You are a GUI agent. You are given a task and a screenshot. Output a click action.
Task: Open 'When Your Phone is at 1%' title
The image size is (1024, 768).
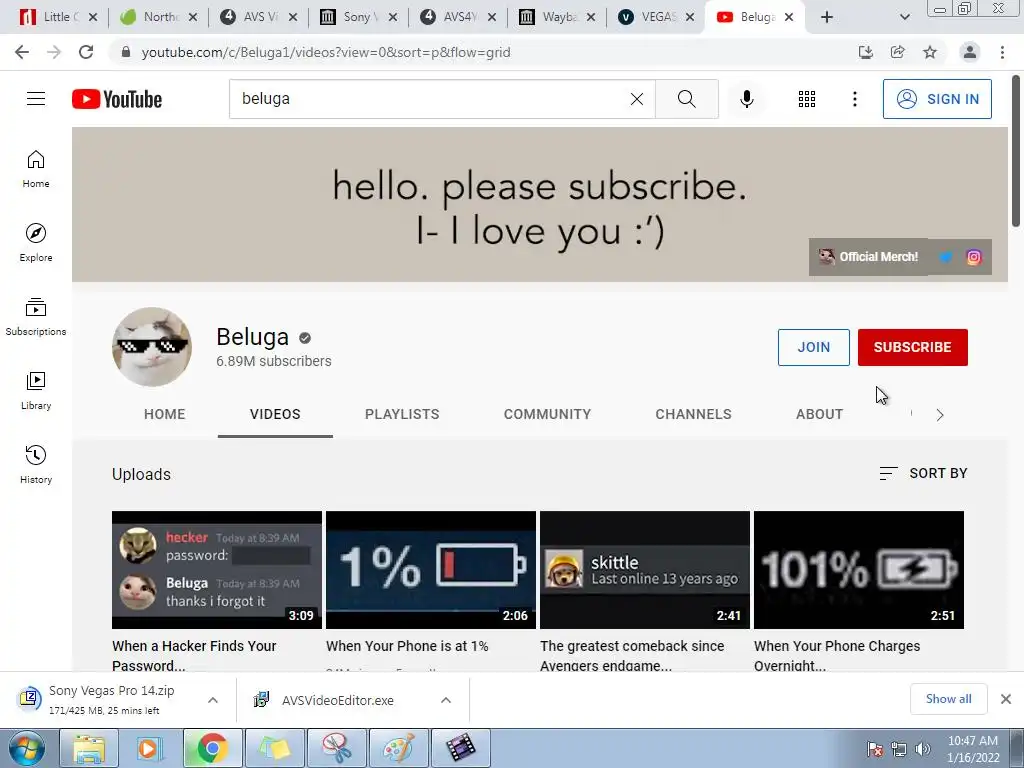[x=407, y=646]
